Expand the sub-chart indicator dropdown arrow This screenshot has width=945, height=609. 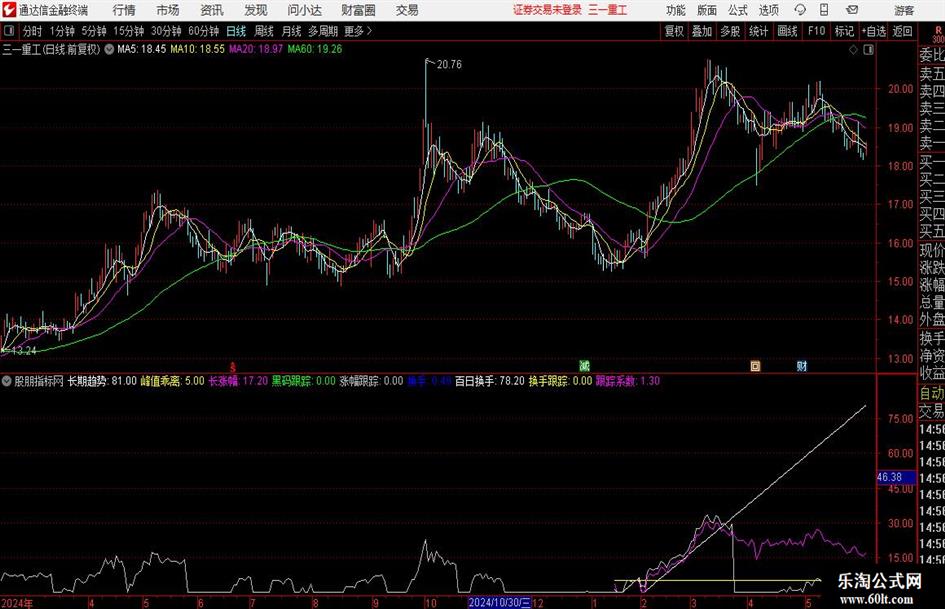click(7, 381)
